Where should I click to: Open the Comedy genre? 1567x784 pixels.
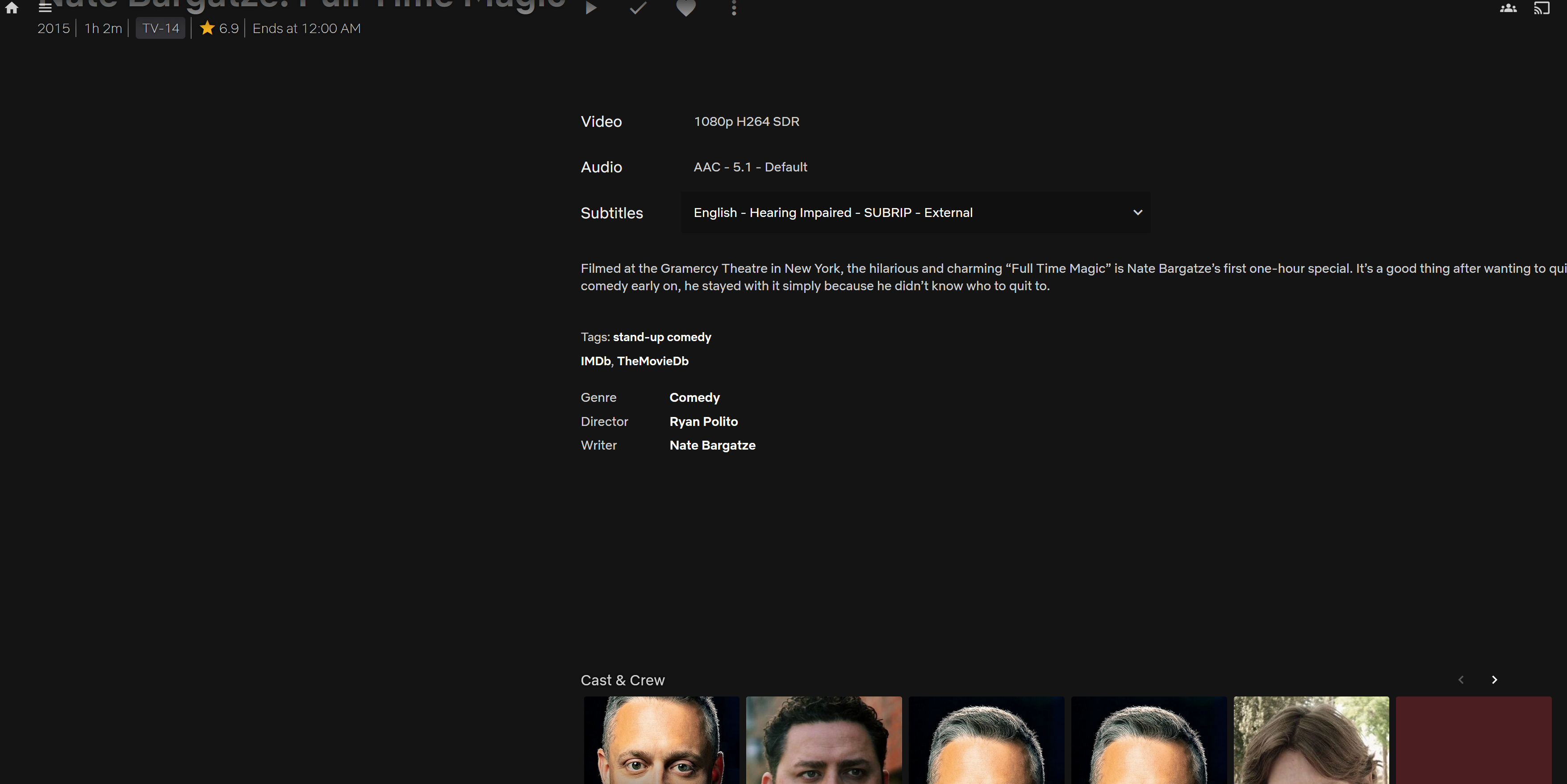(x=694, y=397)
